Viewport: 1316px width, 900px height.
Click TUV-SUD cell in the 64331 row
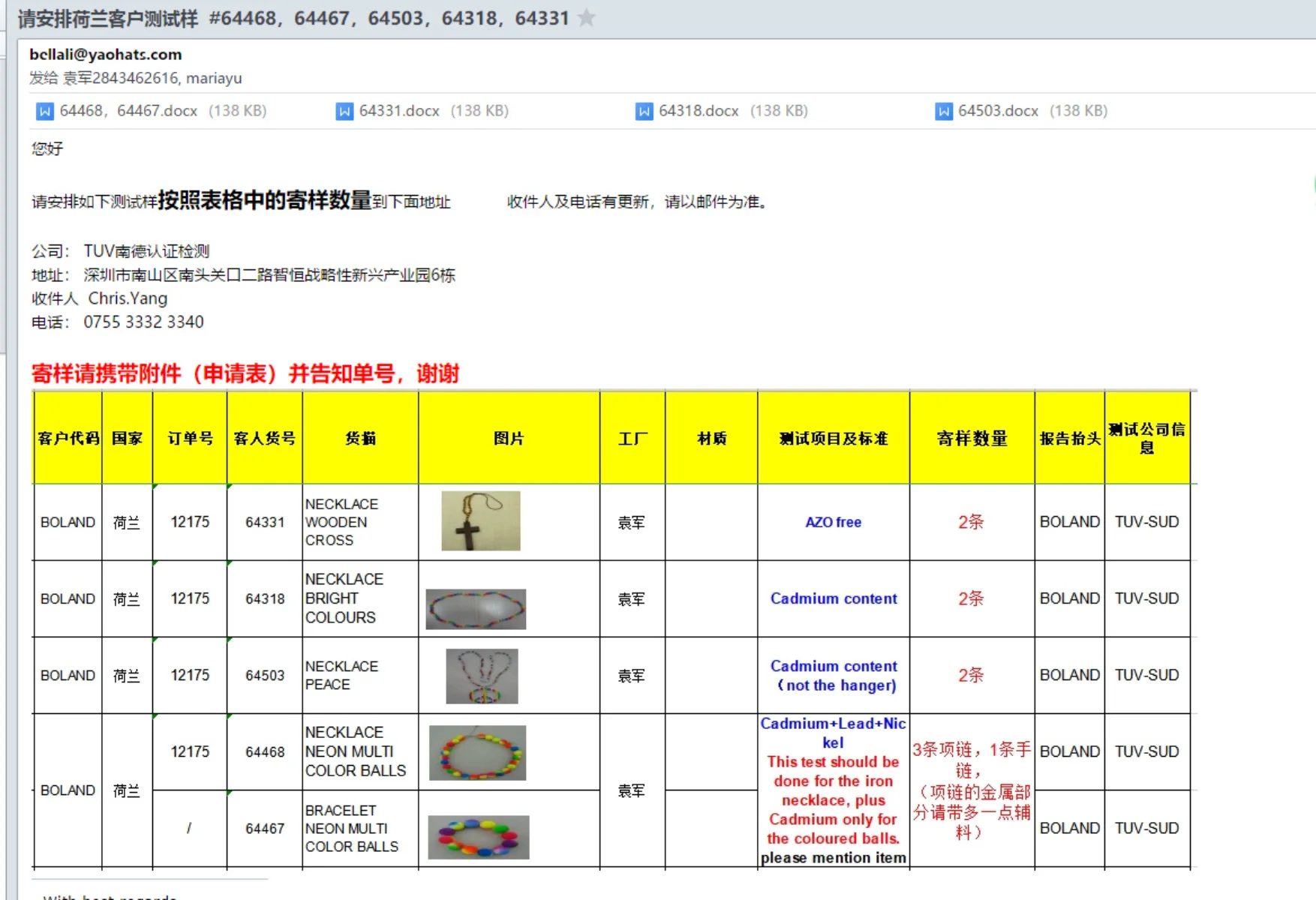point(1147,522)
